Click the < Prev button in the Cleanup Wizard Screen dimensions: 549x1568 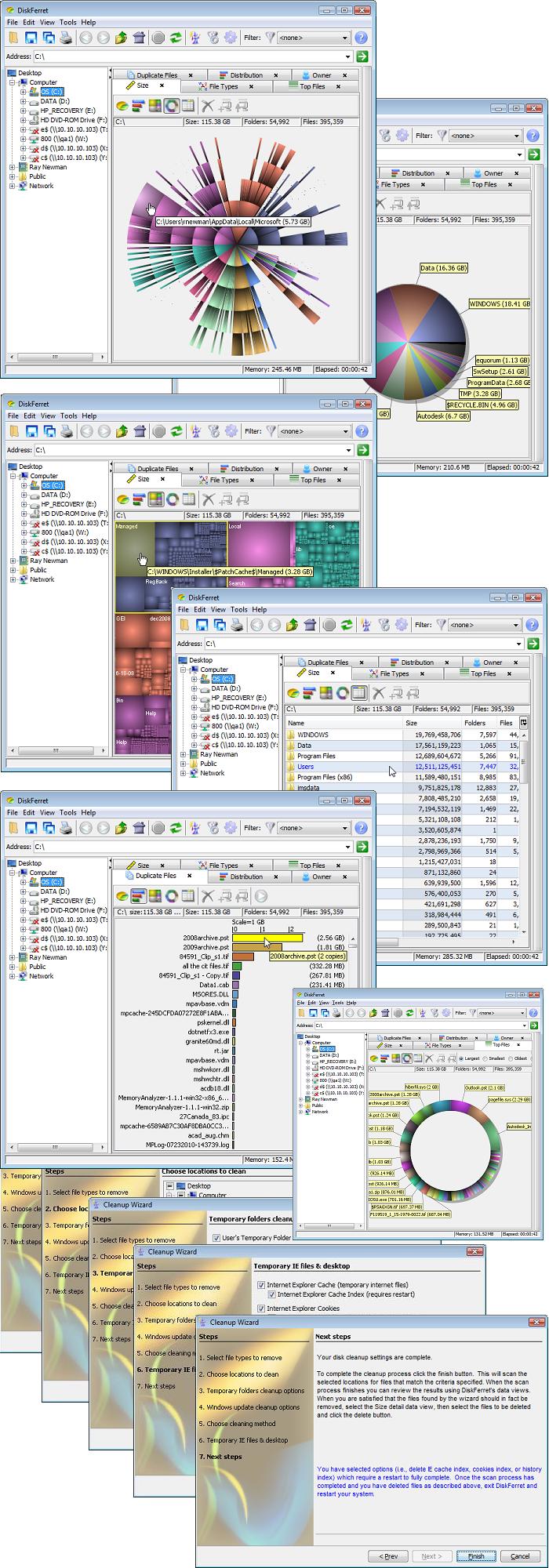(388, 1556)
